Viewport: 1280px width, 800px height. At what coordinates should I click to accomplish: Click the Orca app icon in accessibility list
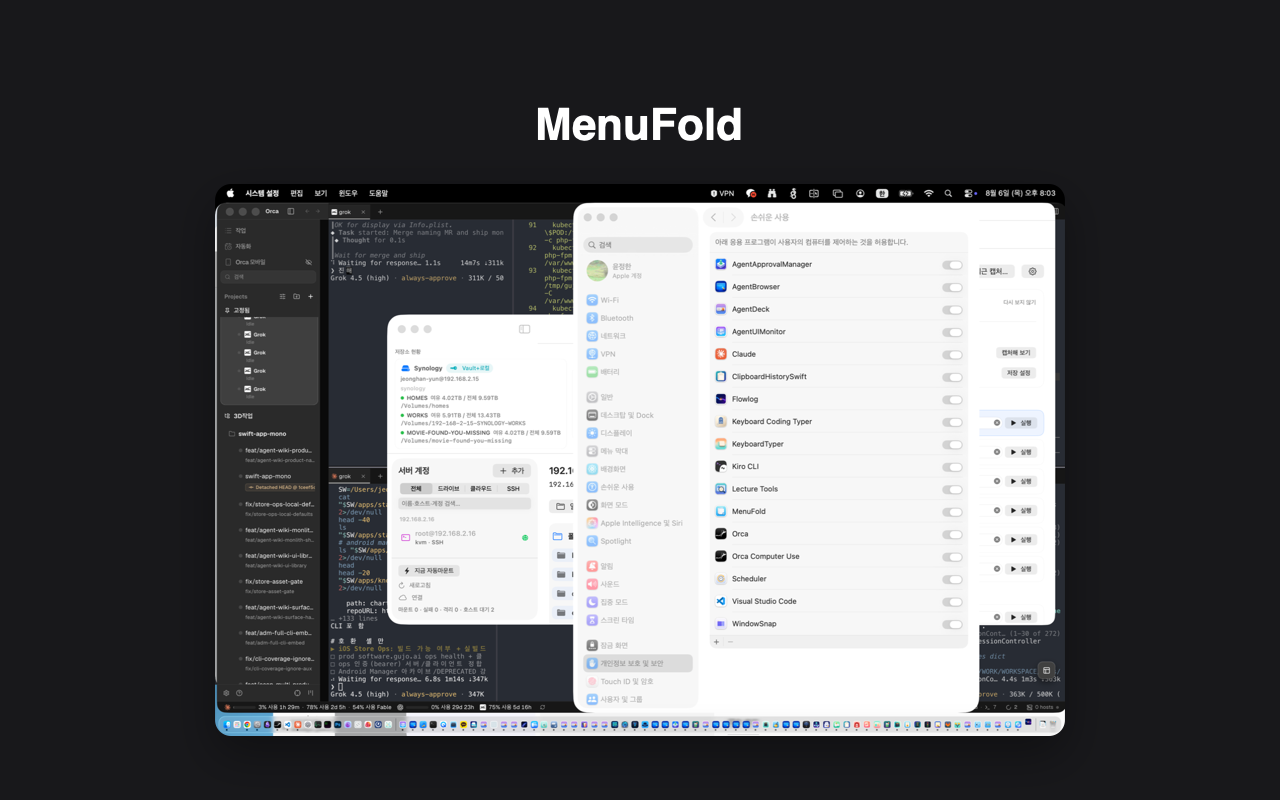click(x=721, y=534)
